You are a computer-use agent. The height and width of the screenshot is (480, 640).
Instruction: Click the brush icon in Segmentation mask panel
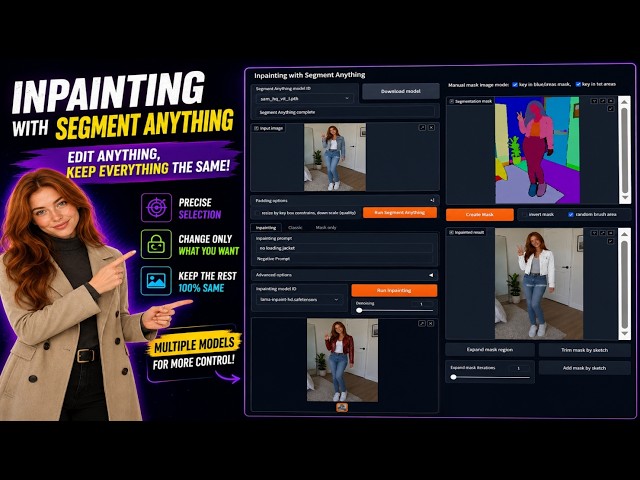(x=611, y=109)
